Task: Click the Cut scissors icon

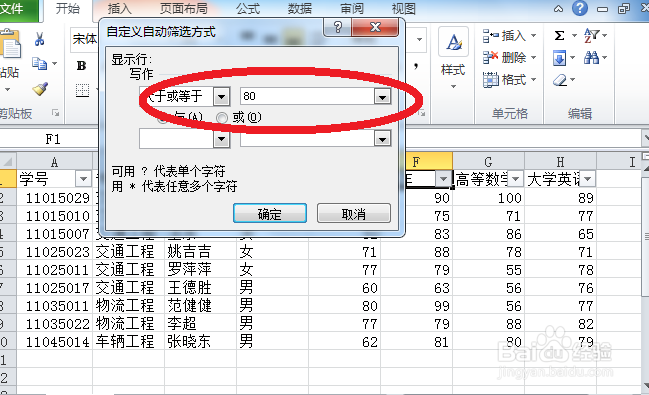Action: coord(39,39)
